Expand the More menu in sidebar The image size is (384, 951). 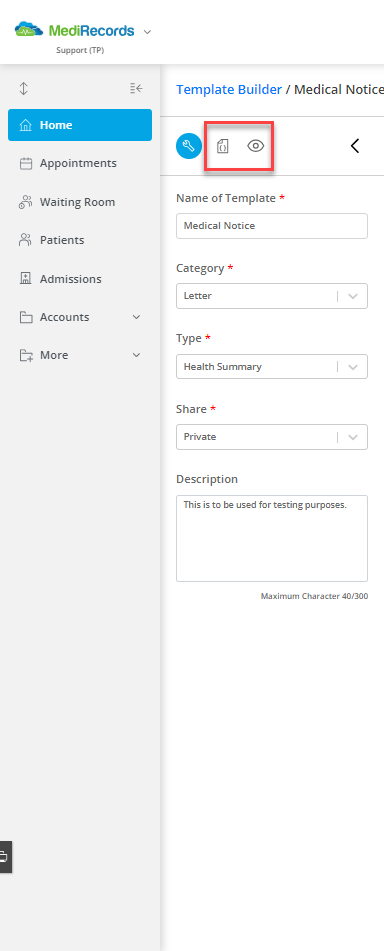(x=80, y=355)
